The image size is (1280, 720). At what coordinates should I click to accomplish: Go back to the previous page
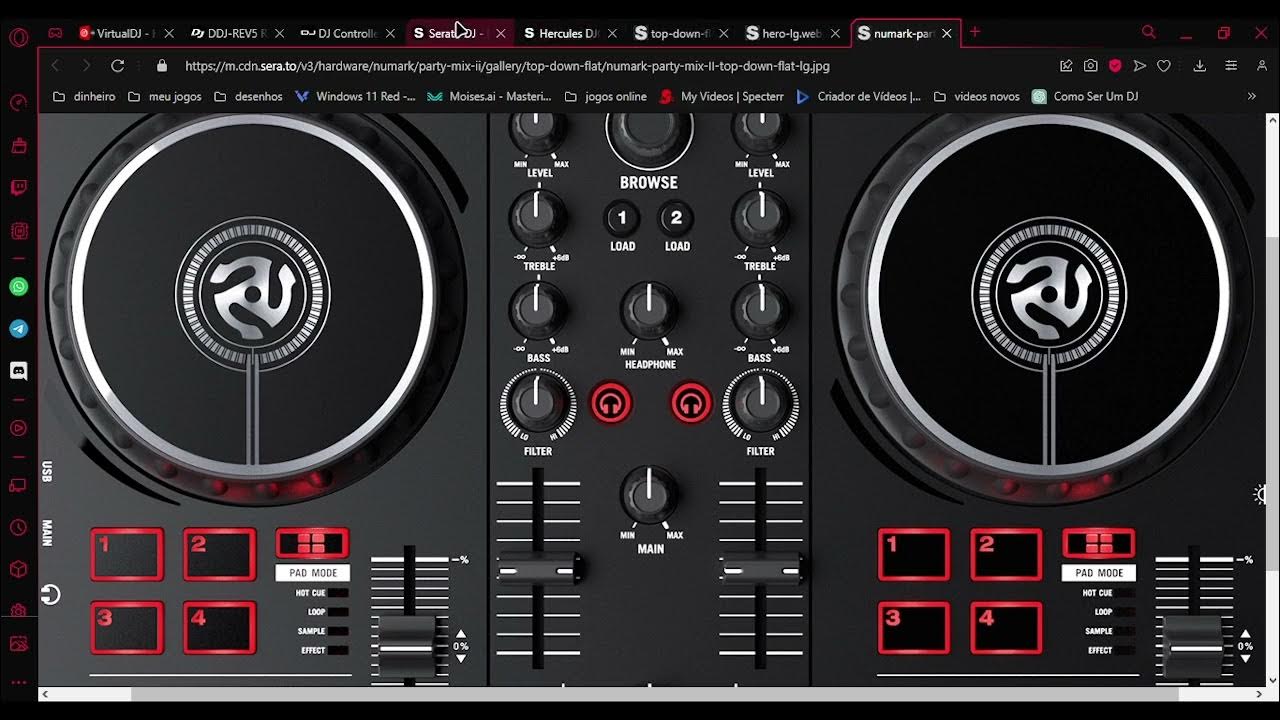click(55, 66)
